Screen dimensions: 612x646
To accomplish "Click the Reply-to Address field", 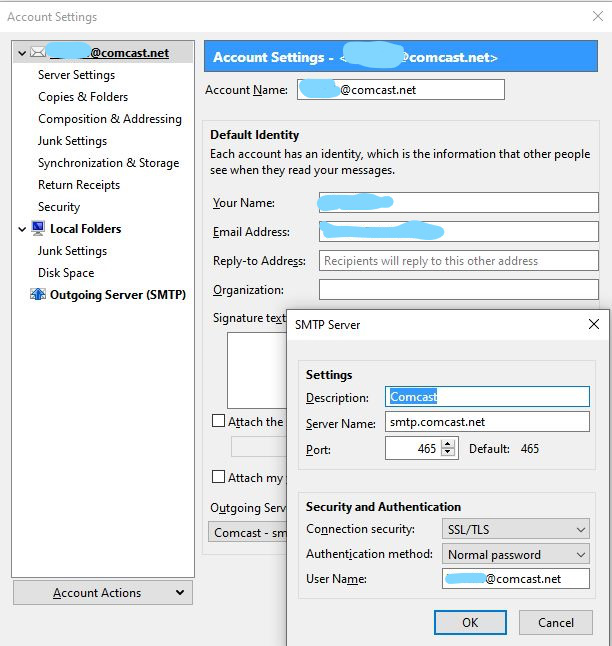I will point(459,260).
